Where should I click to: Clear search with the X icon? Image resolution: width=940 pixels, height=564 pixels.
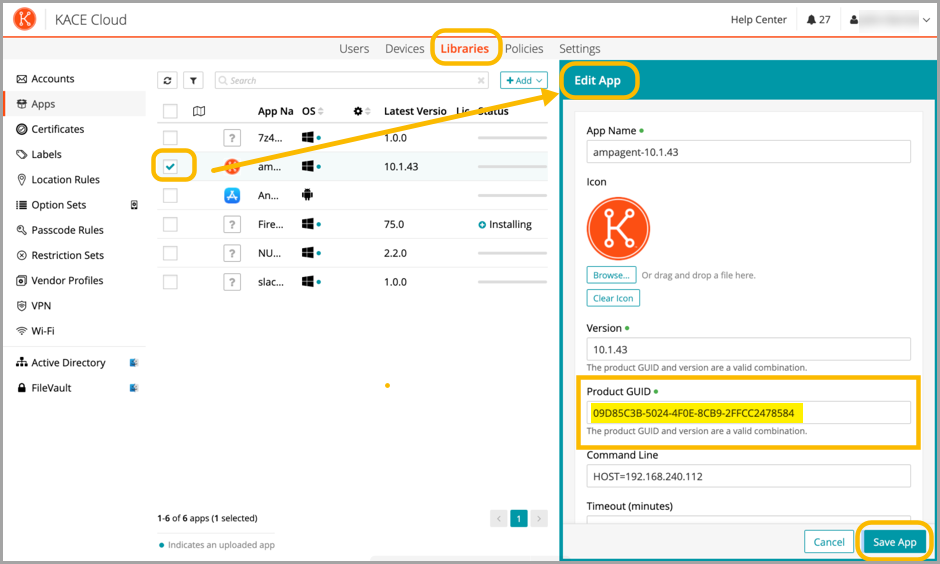[481, 81]
